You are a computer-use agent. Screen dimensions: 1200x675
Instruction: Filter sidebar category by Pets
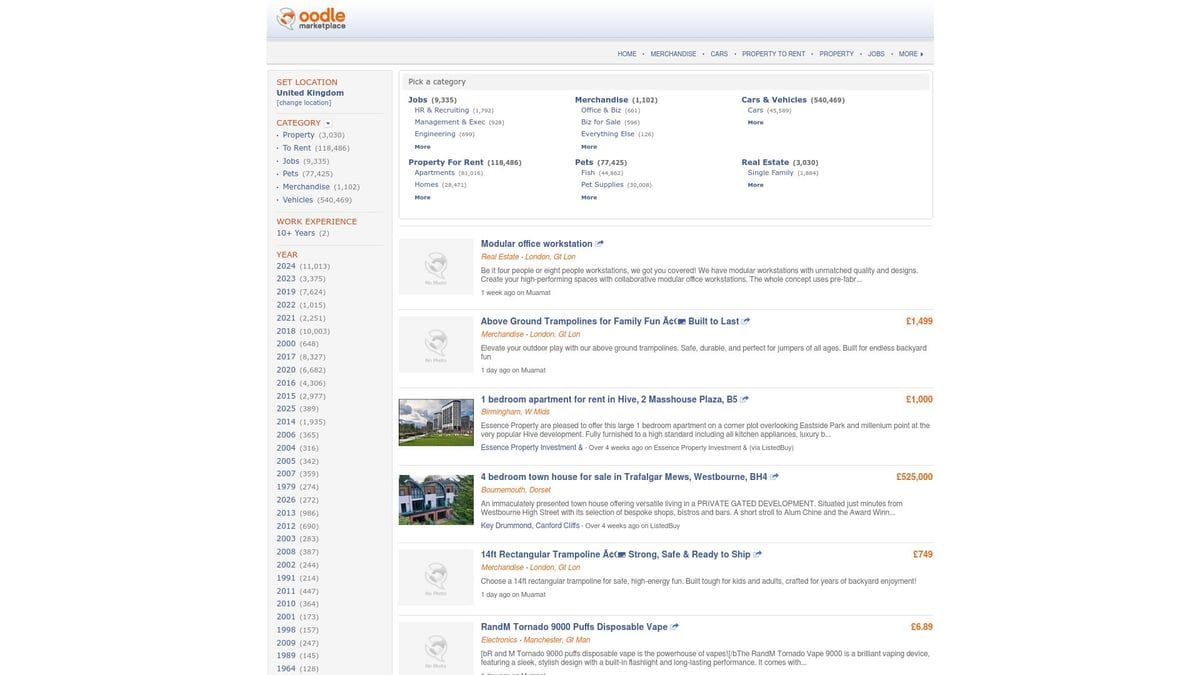[291, 174]
